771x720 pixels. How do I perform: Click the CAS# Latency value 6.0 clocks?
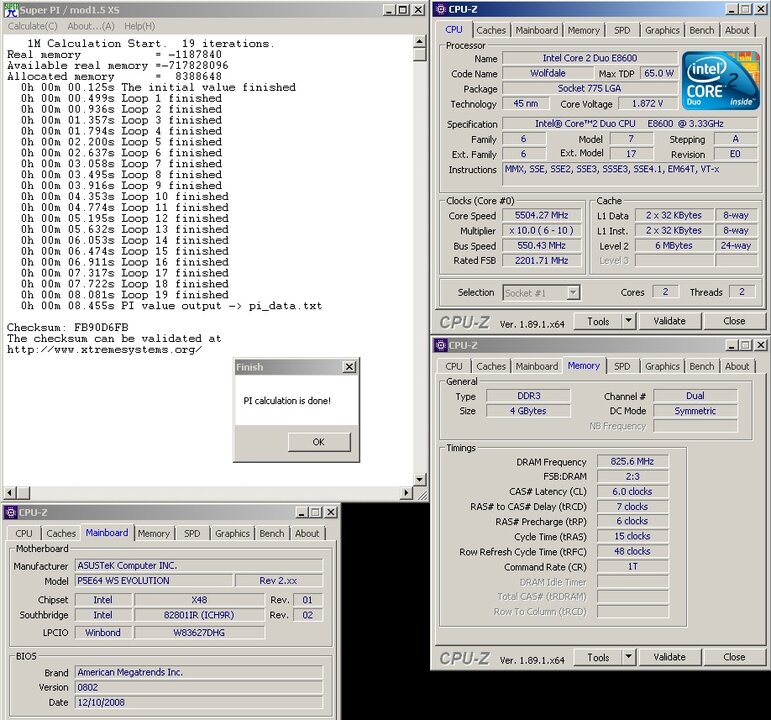pyautogui.click(x=632, y=491)
